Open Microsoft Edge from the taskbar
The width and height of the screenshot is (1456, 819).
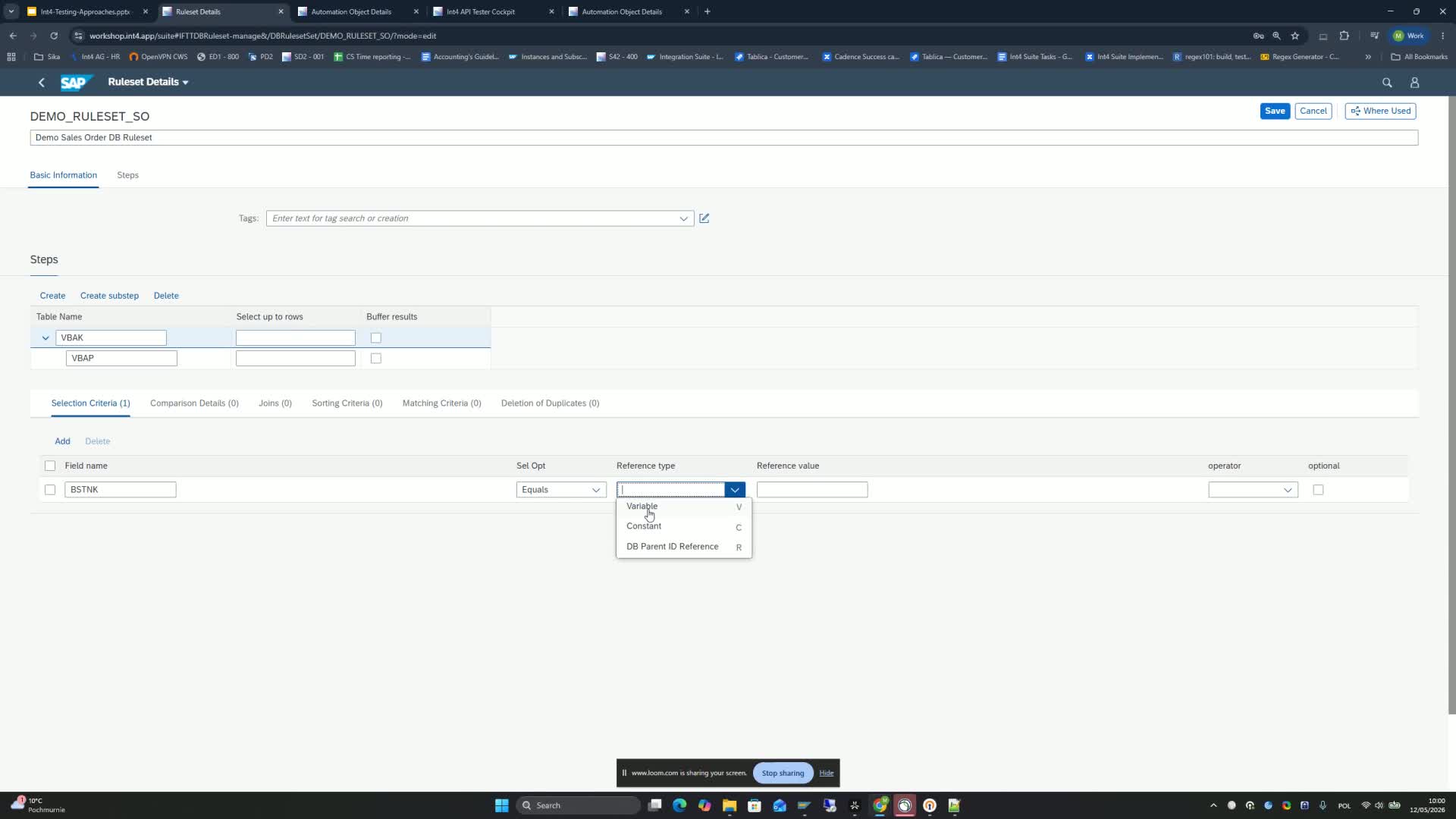click(679, 805)
